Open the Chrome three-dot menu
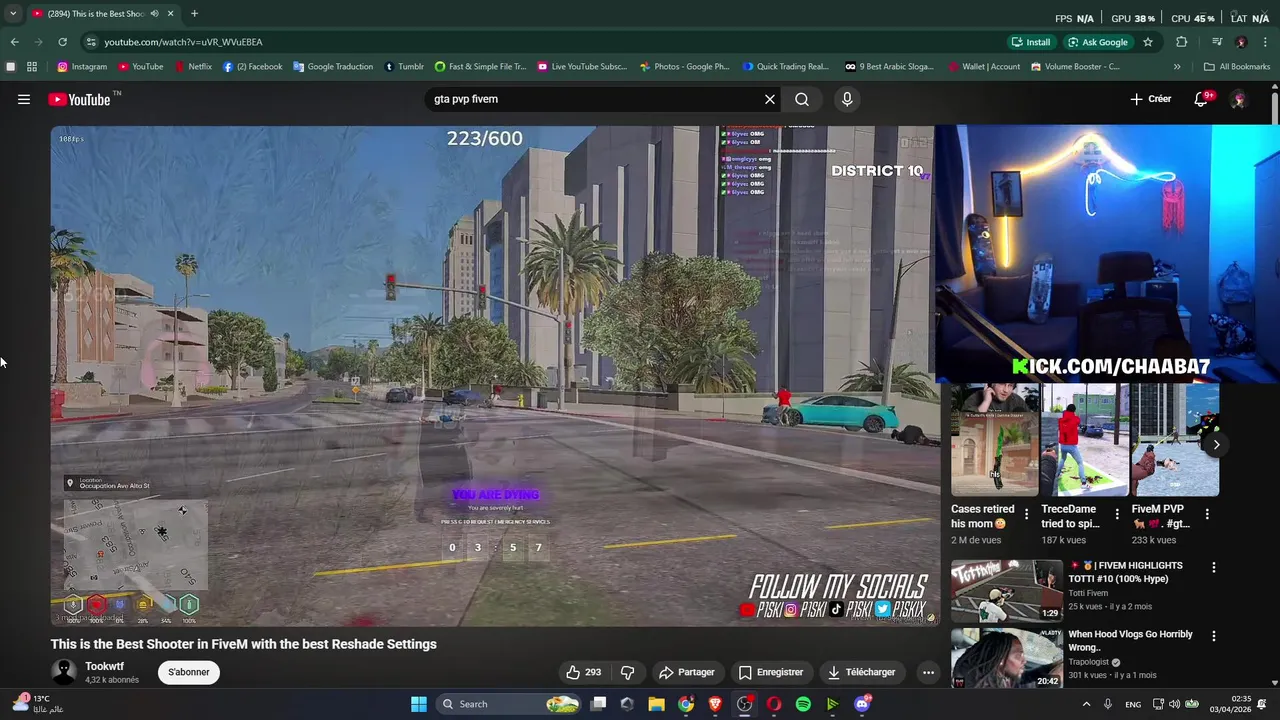Image resolution: width=1280 pixels, height=720 pixels. [1266, 42]
